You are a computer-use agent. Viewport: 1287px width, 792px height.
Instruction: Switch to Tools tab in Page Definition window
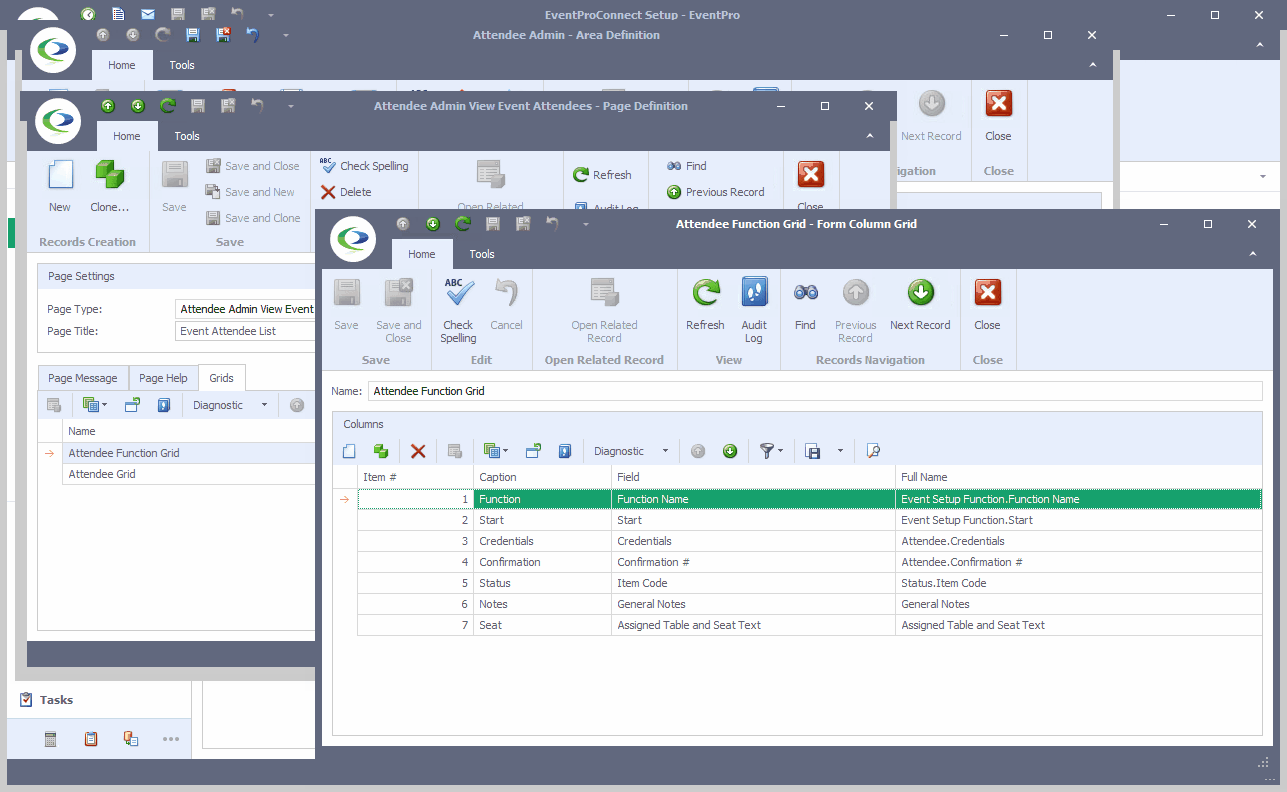pyautogui.click(x=187, y=136)
